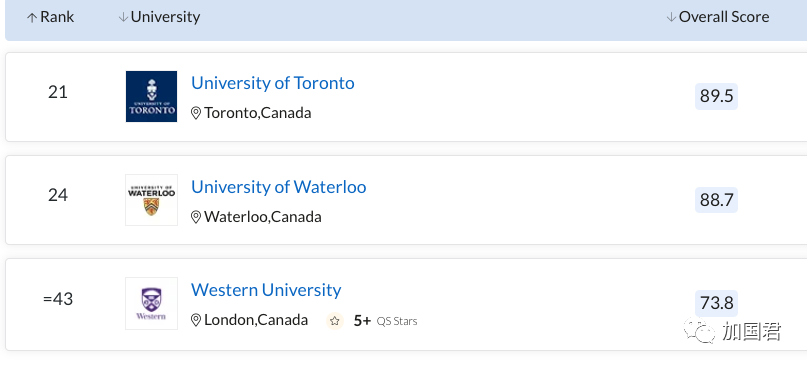Click the =43 rank cell
Screen dimensions: 807x366
click(58, 299)
